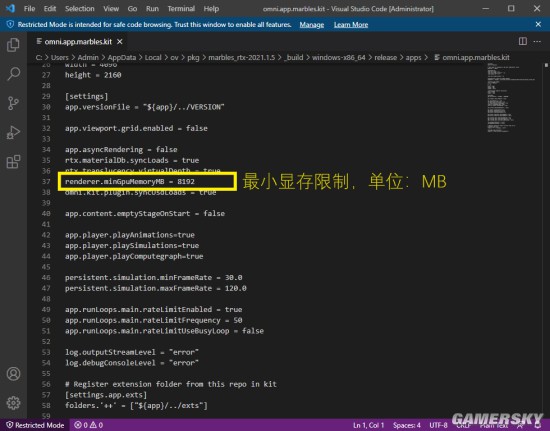
Task: Open the Search view icon
Action: (13, 74)
